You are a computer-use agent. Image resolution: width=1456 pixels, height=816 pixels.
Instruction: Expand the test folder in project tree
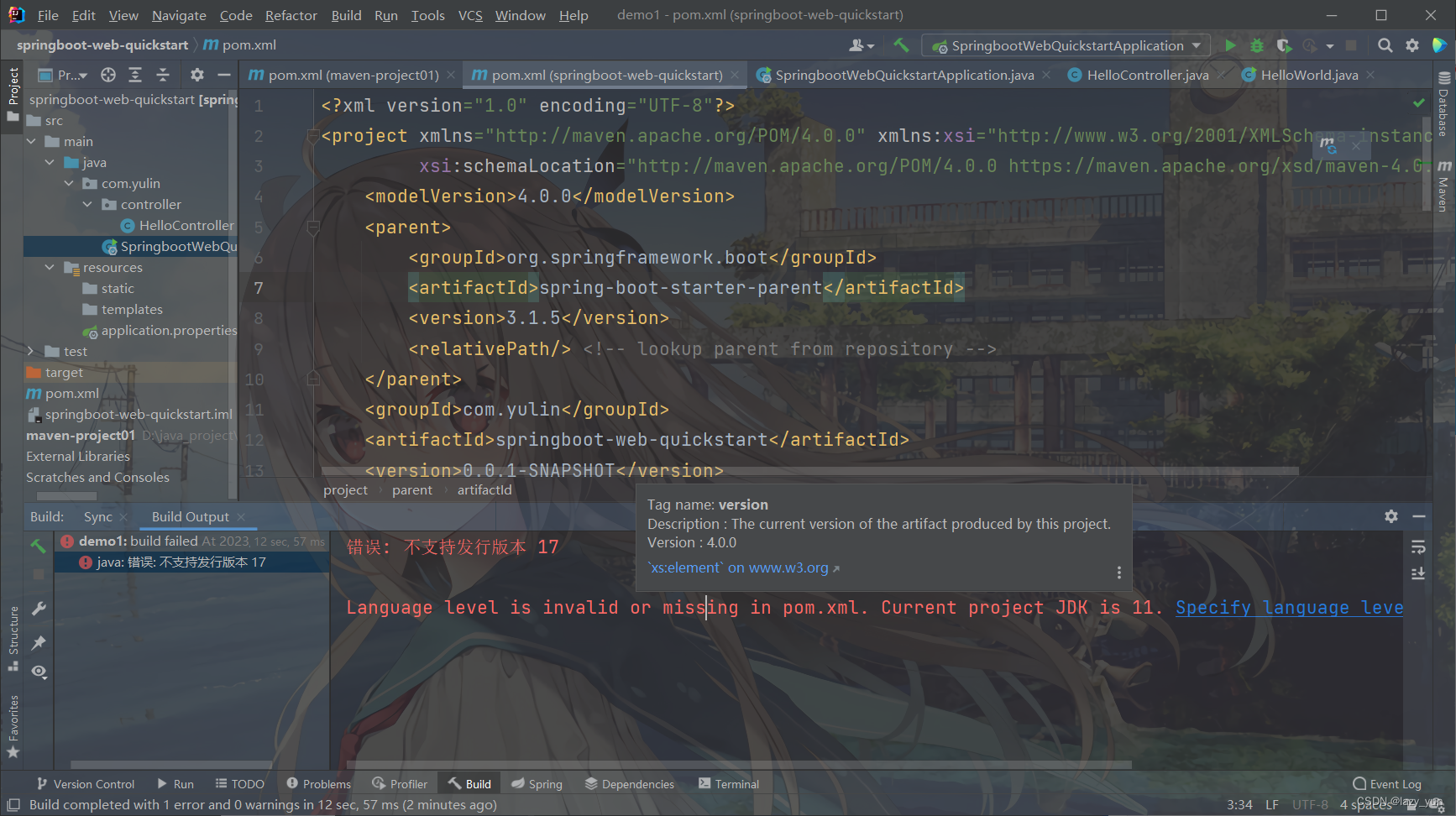click(31, 351)
